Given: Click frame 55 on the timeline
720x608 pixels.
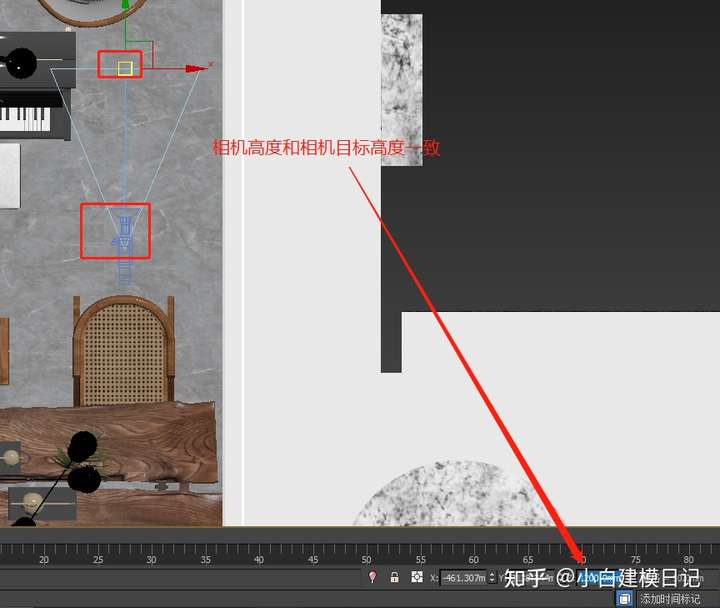Looking at the screenshot, I should 421,559.
